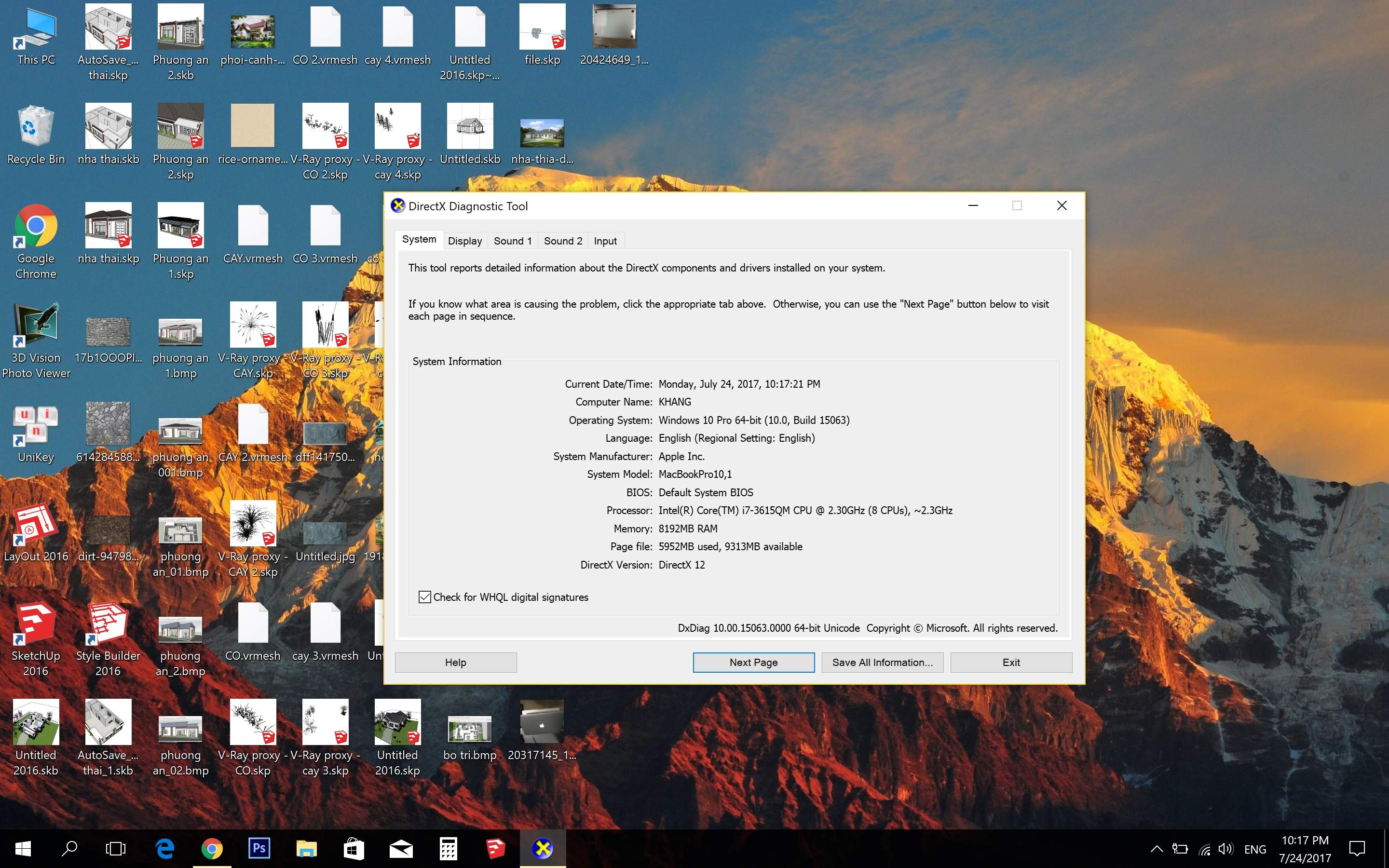The height and width of the screenshot is (868, 1389).
Task: Click the Next Page button
Action: coord(754,663)
